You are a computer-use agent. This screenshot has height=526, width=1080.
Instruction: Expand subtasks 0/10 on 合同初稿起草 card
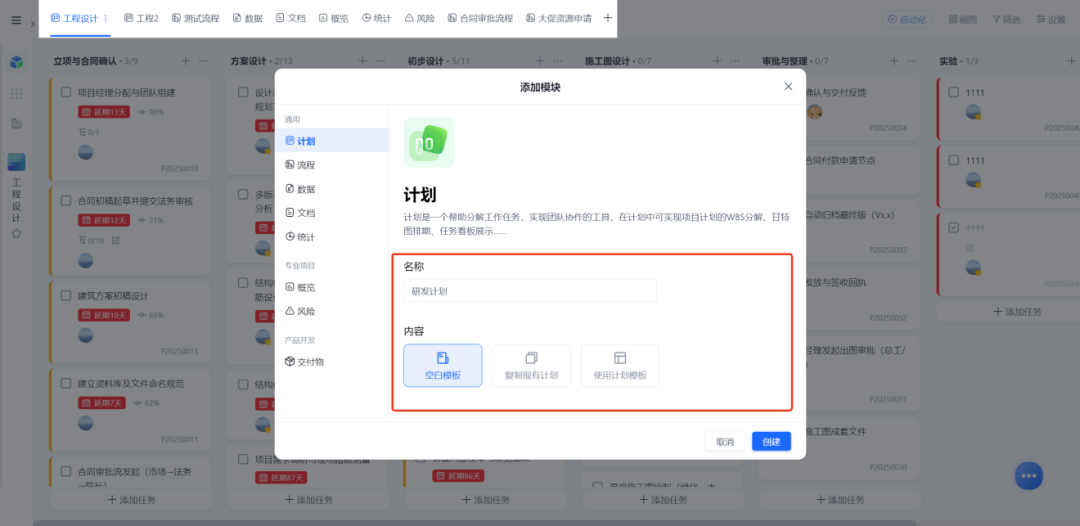click(x=92, y=240)
